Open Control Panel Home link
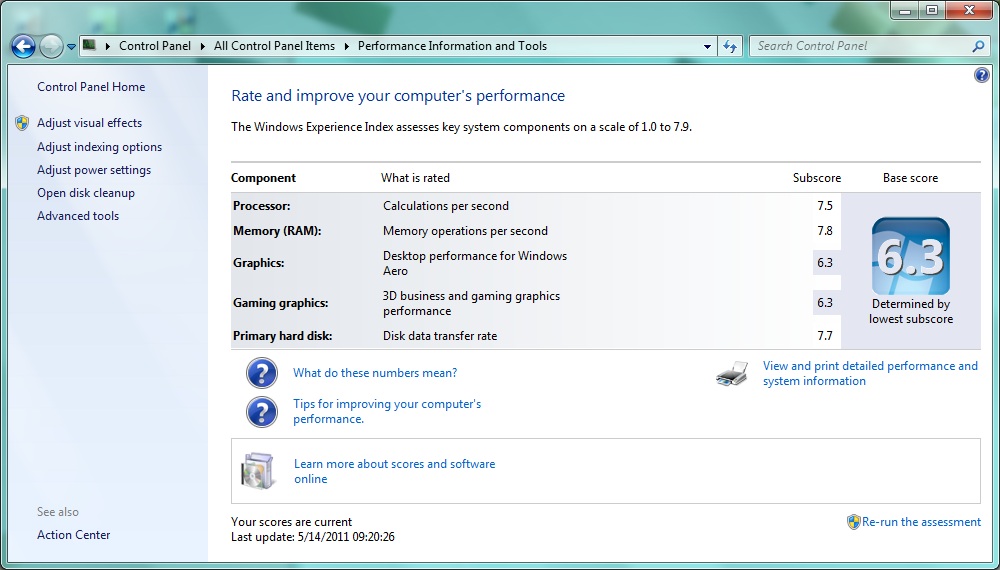The height and width of the screenshot is (570, 1000). click(x=91, y=87)
